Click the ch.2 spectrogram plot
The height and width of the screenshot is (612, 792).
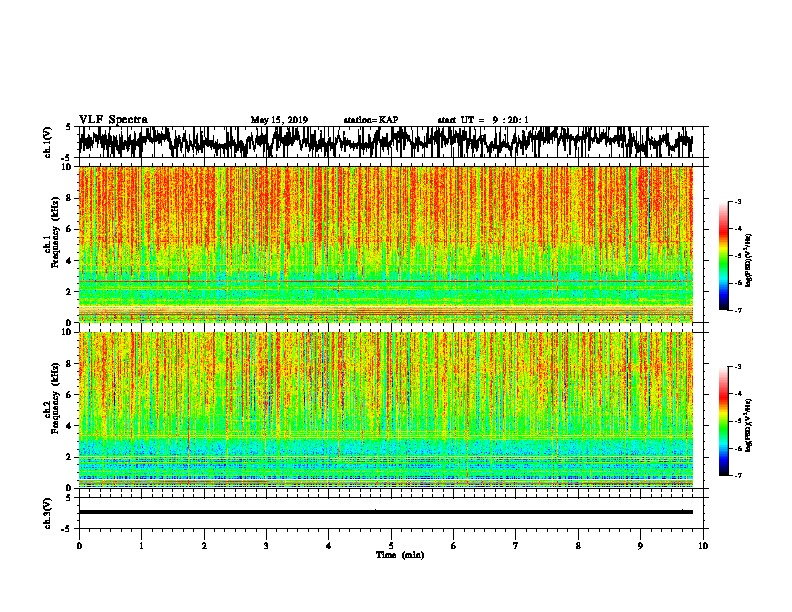385,410
